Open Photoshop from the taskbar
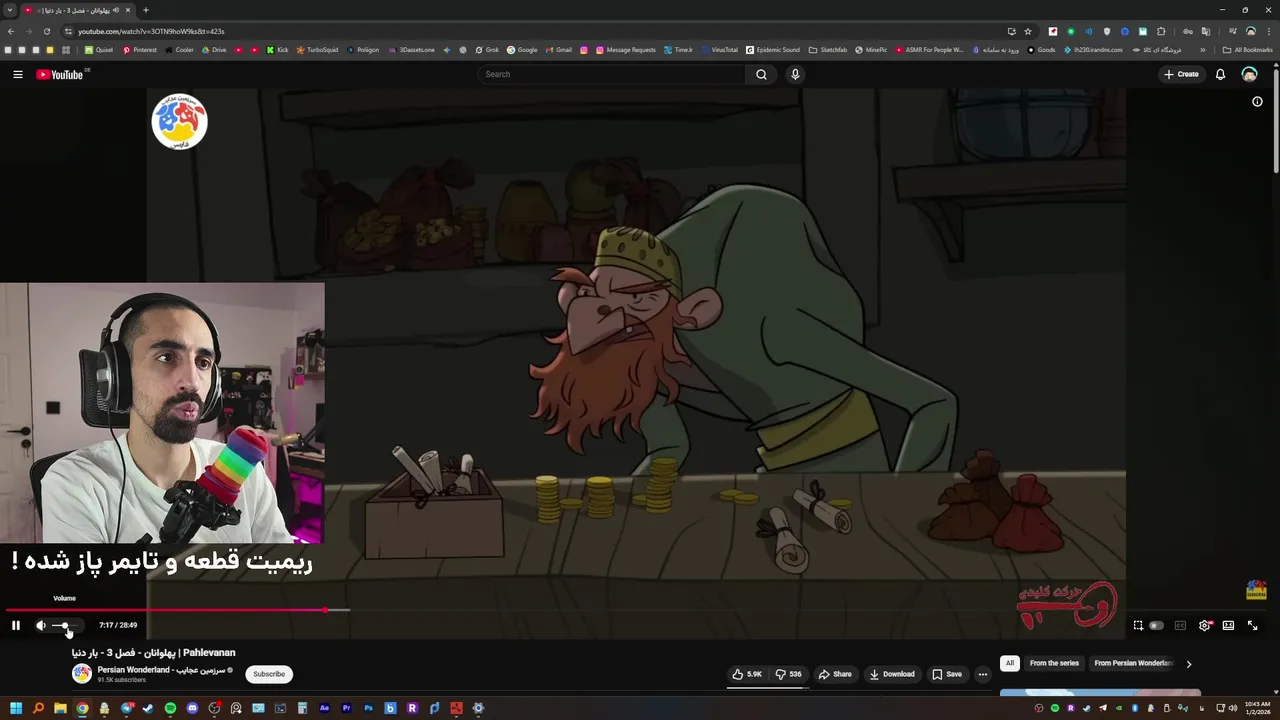This screenshot has width=1280, height=720. coord(368,708)
